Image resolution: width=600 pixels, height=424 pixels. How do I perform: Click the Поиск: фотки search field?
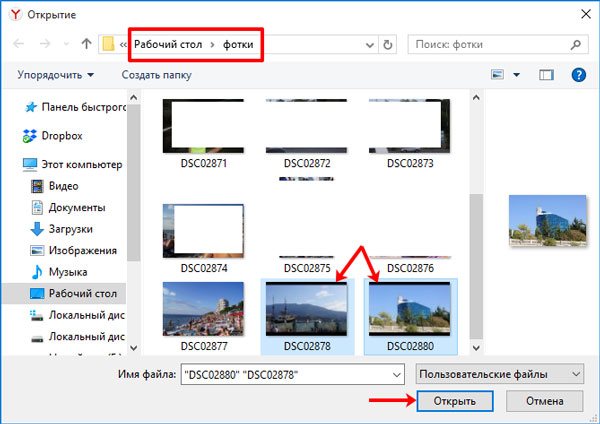point(498,45)
